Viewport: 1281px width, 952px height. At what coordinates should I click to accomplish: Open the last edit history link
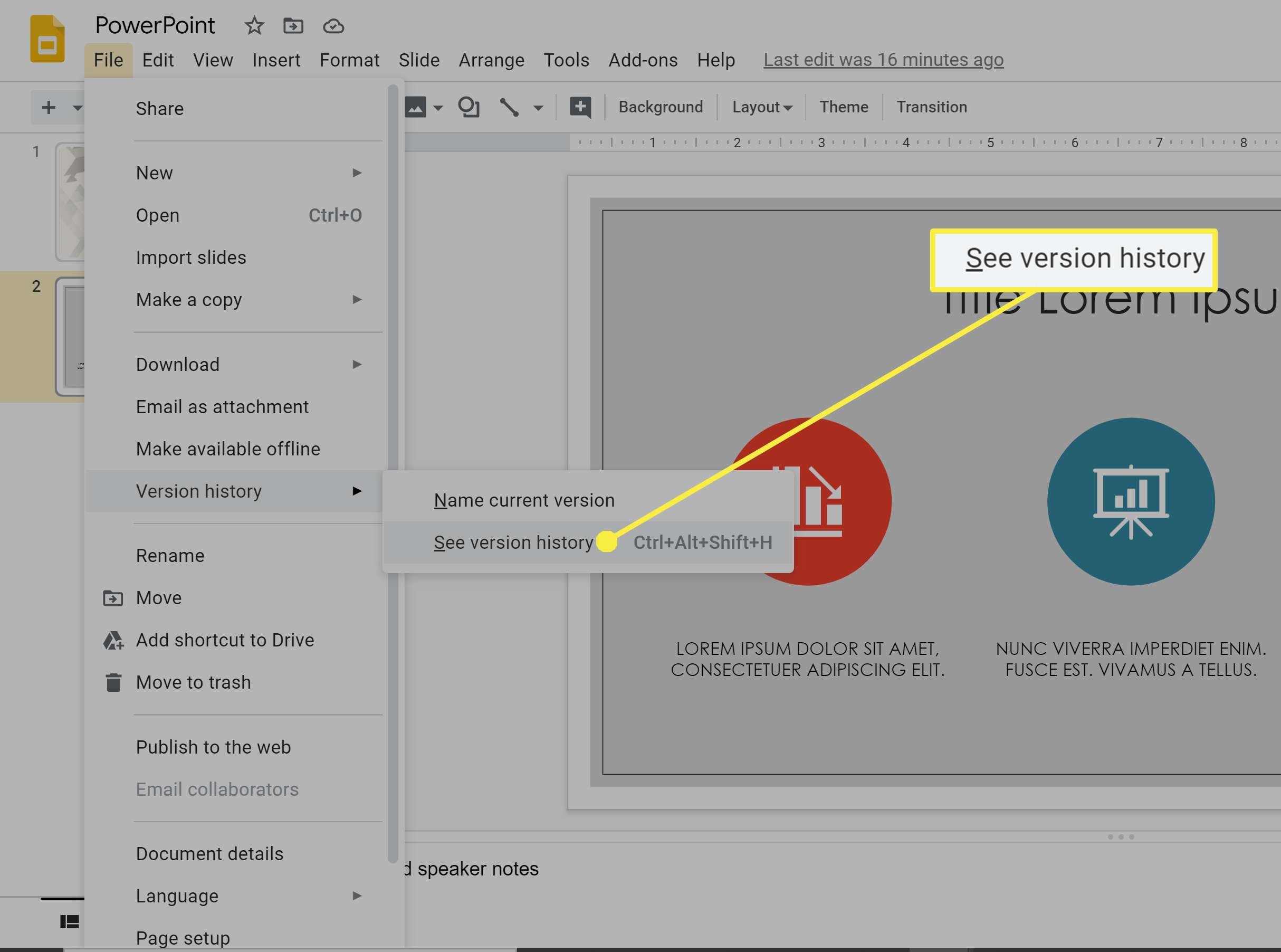(x=884, y=60)
